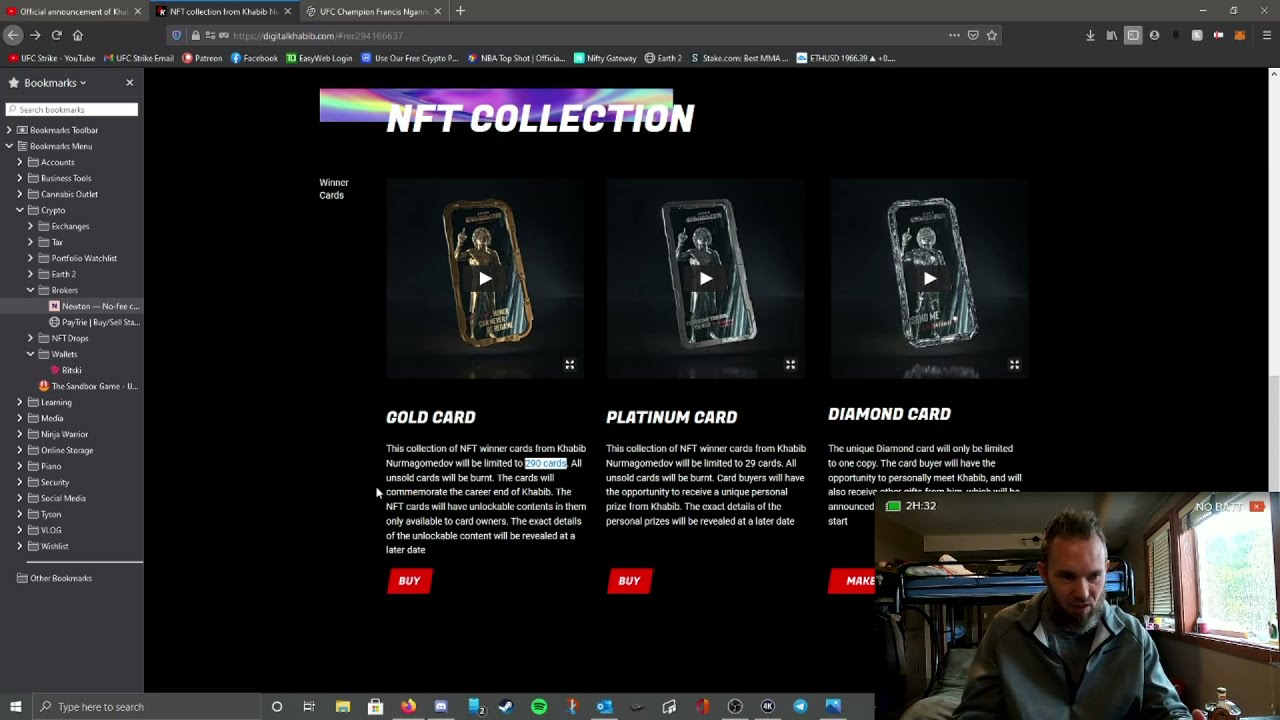Viewport: 1280px width, 720px height.
Task: Open The Sandbox Game bookmark
Action: [88, 386]
